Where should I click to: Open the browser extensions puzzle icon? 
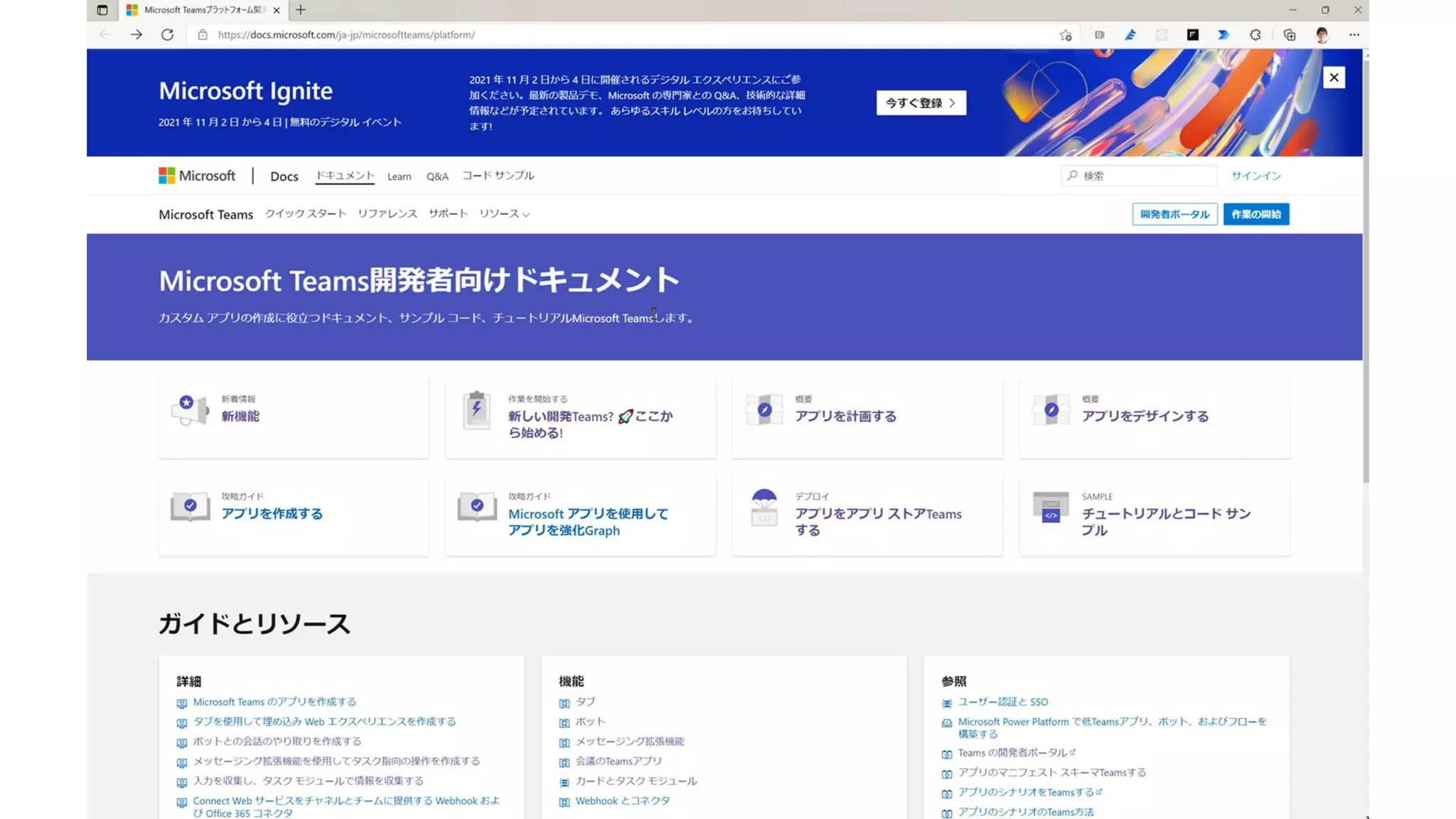click(1256, 35)
